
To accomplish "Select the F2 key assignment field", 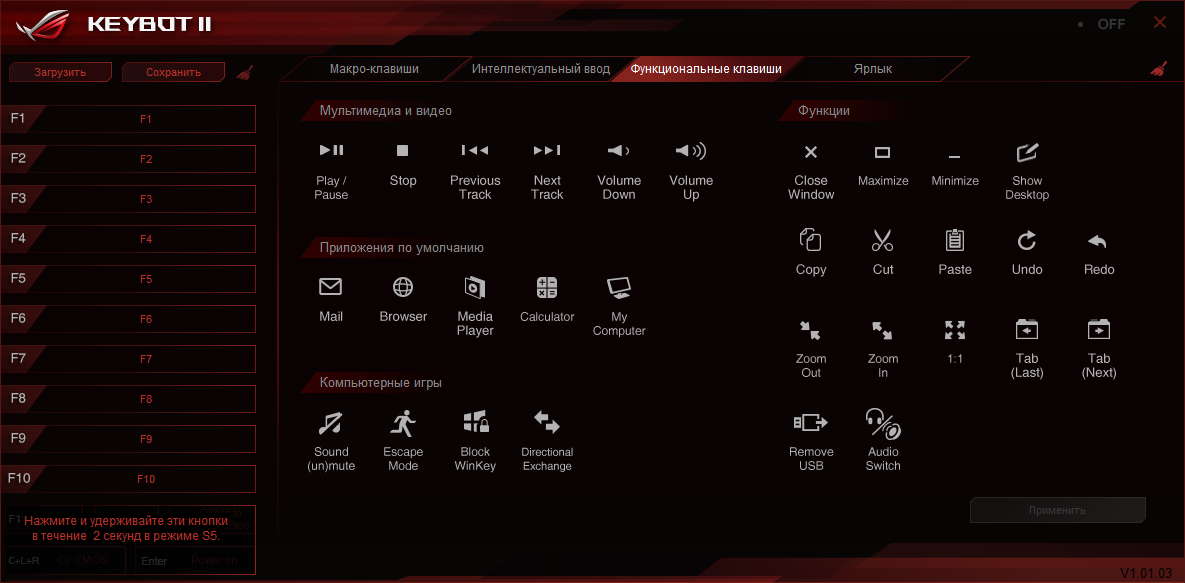I will coord(147,159).
